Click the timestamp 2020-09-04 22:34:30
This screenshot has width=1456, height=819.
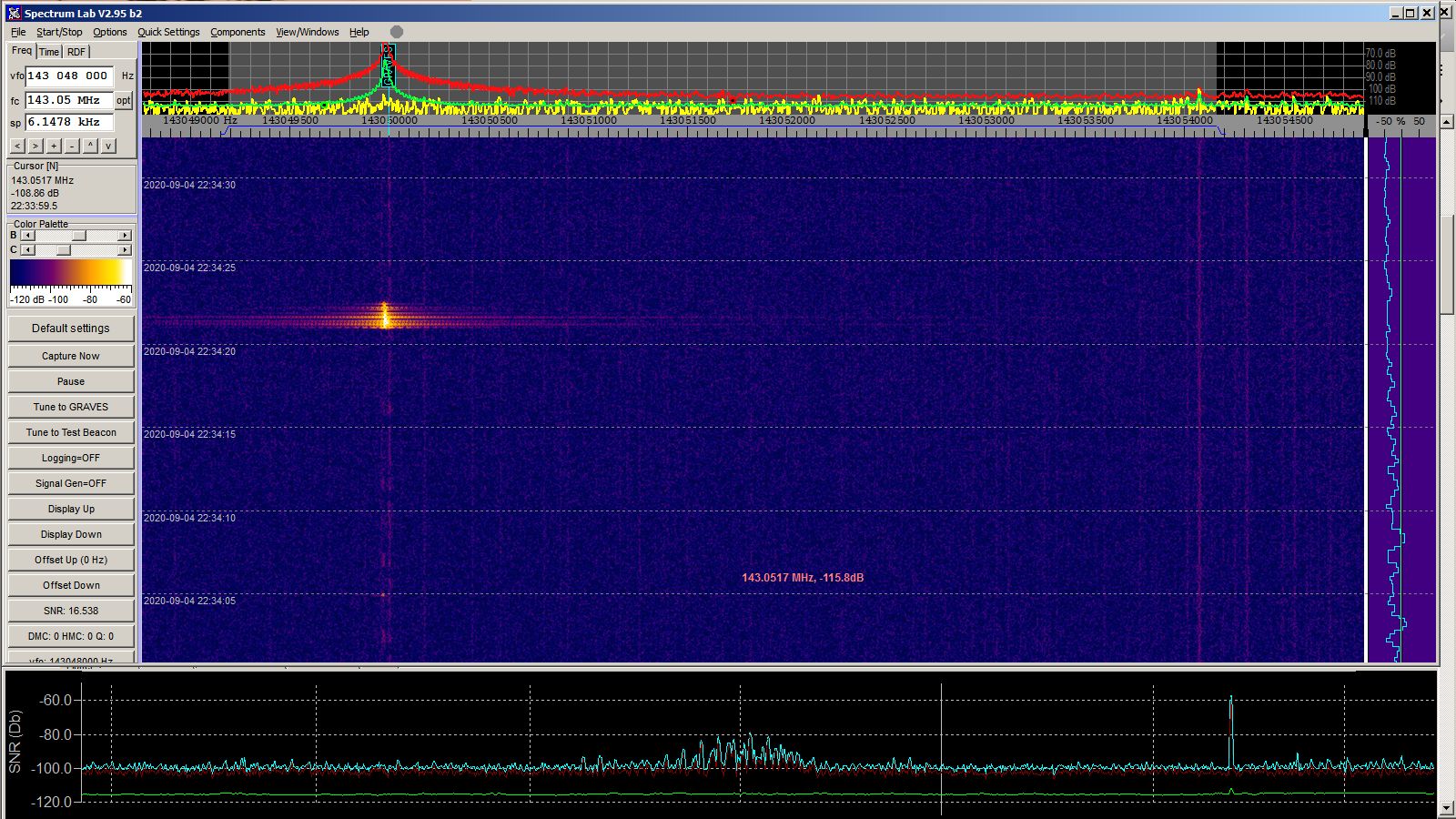click(x=189, y=185)
